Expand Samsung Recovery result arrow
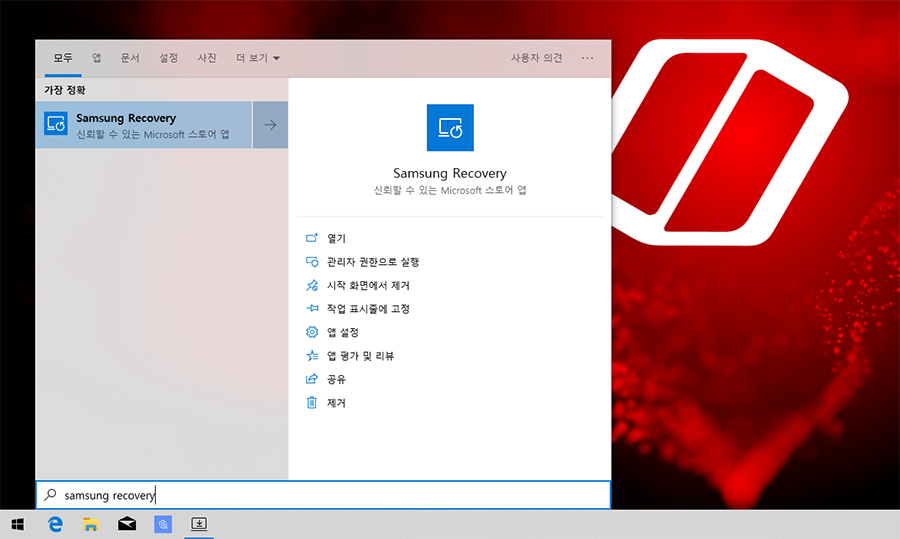The height and width of the screenshot is (539, 900). [x=270, y=125]
